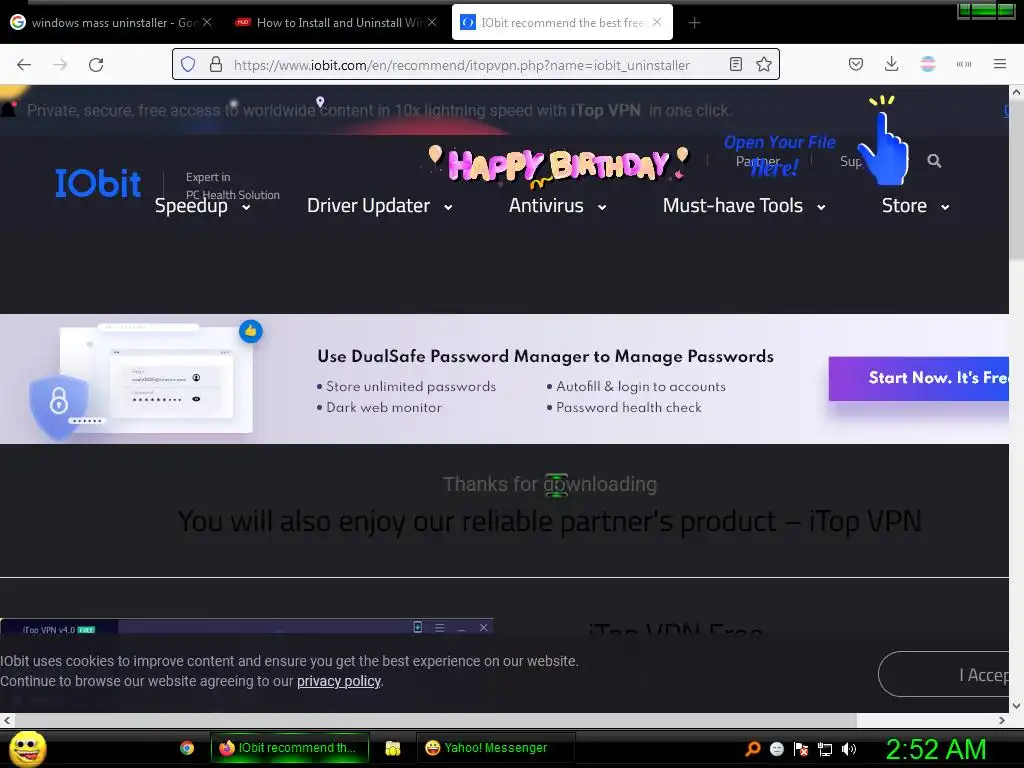This screenshot has width=1024, height=768.
Task: Save page to Pocket
Action: click(x=856, y=65)
